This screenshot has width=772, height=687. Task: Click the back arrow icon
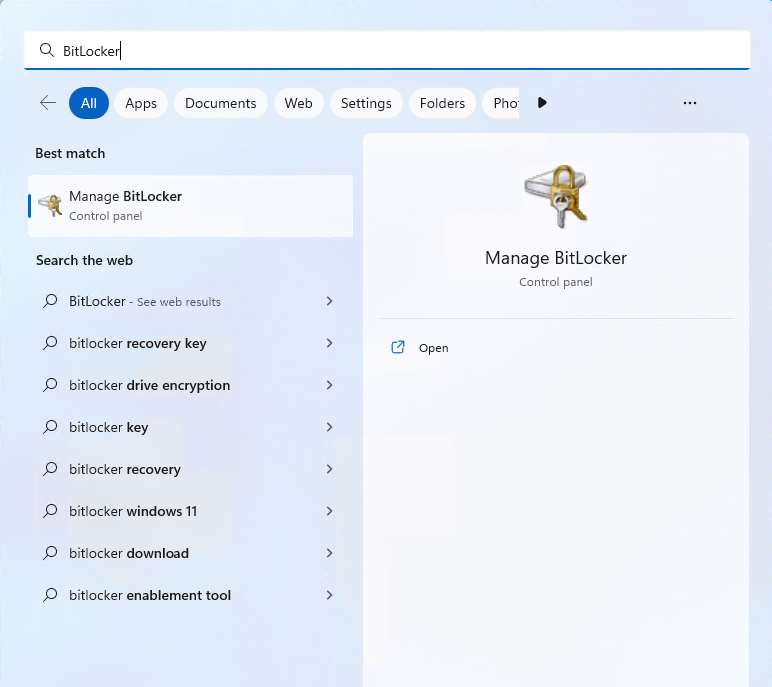click(x=47, y=103)
